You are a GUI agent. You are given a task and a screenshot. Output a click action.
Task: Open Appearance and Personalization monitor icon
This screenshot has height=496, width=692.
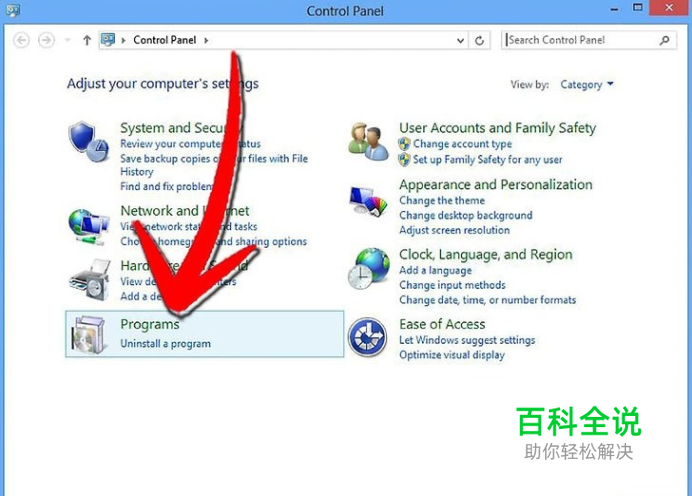coord(368,202)
